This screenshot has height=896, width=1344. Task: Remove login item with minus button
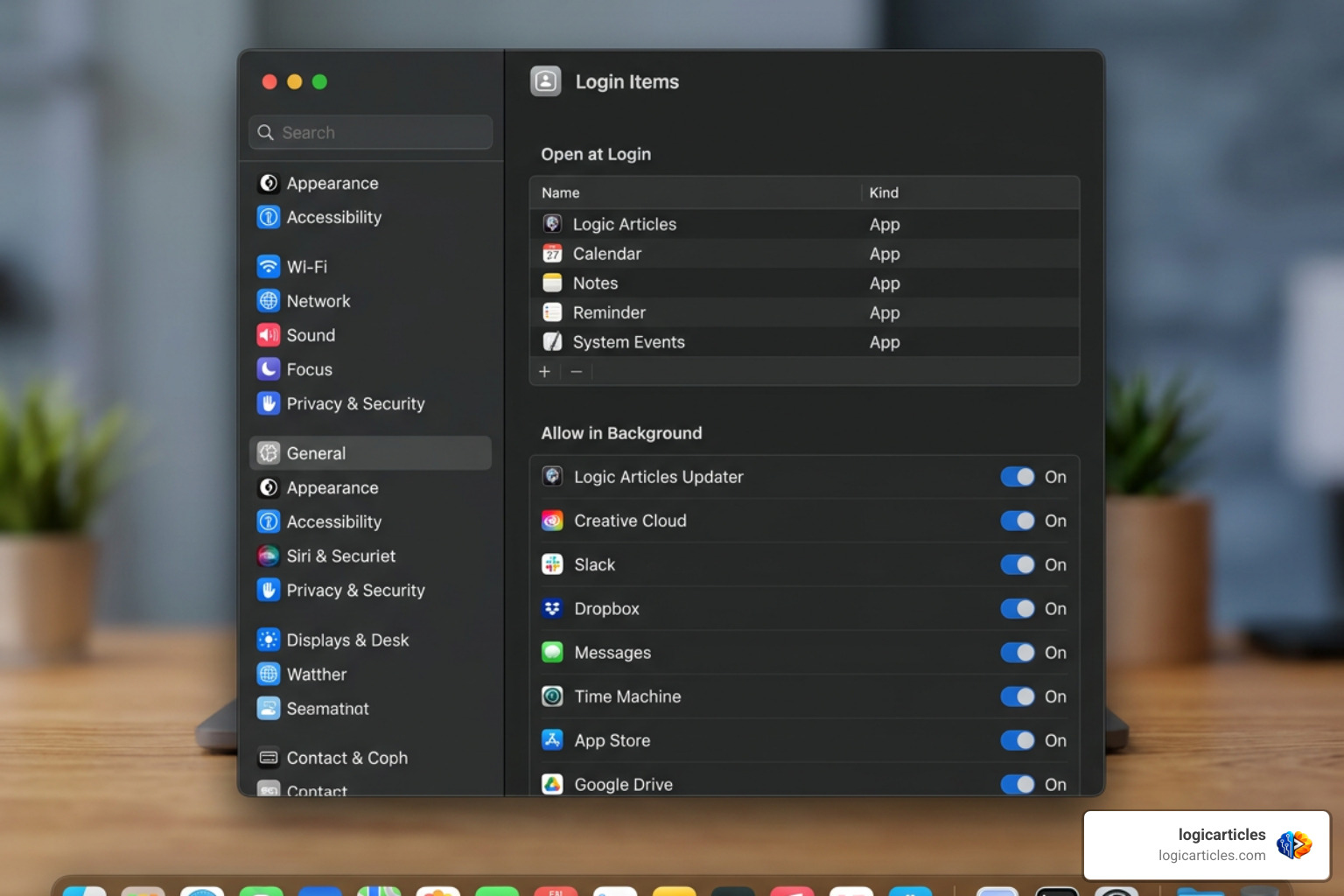[x=576, y=372]
